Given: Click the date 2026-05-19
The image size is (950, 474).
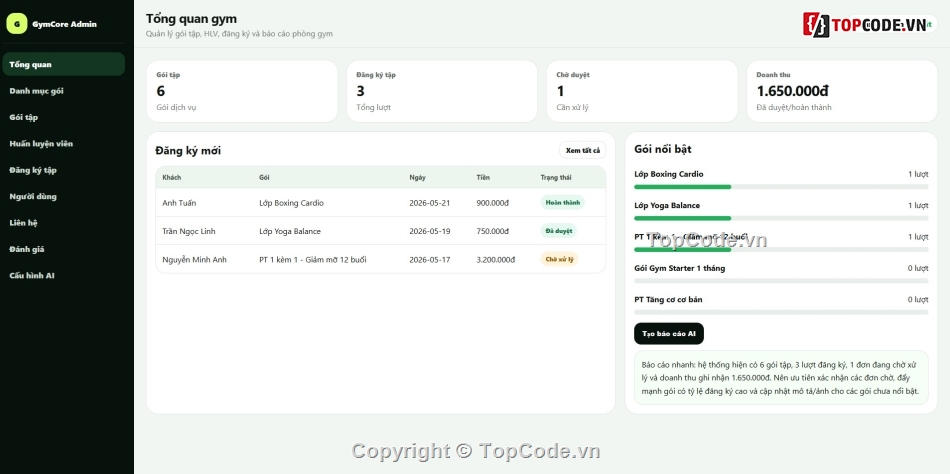Looking at the screenshot, I should (x=430, y=231).
